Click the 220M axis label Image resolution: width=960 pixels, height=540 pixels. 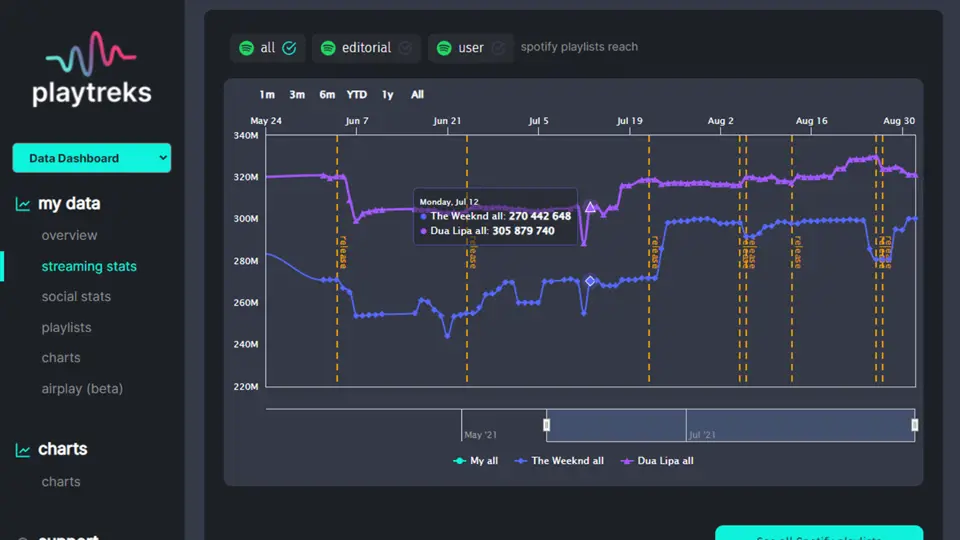[246, 386]
